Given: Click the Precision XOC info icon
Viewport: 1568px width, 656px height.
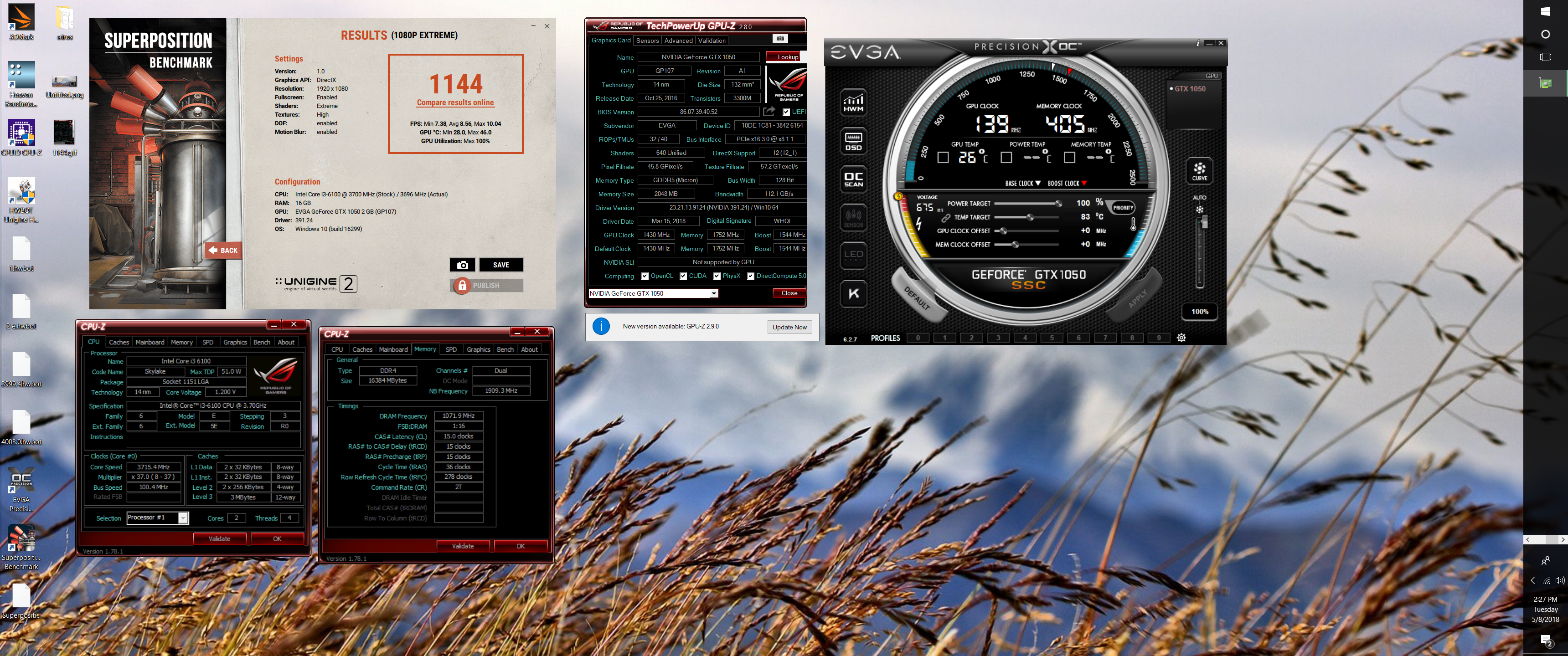Looking at the screenshot, I should click(1197, 43).
